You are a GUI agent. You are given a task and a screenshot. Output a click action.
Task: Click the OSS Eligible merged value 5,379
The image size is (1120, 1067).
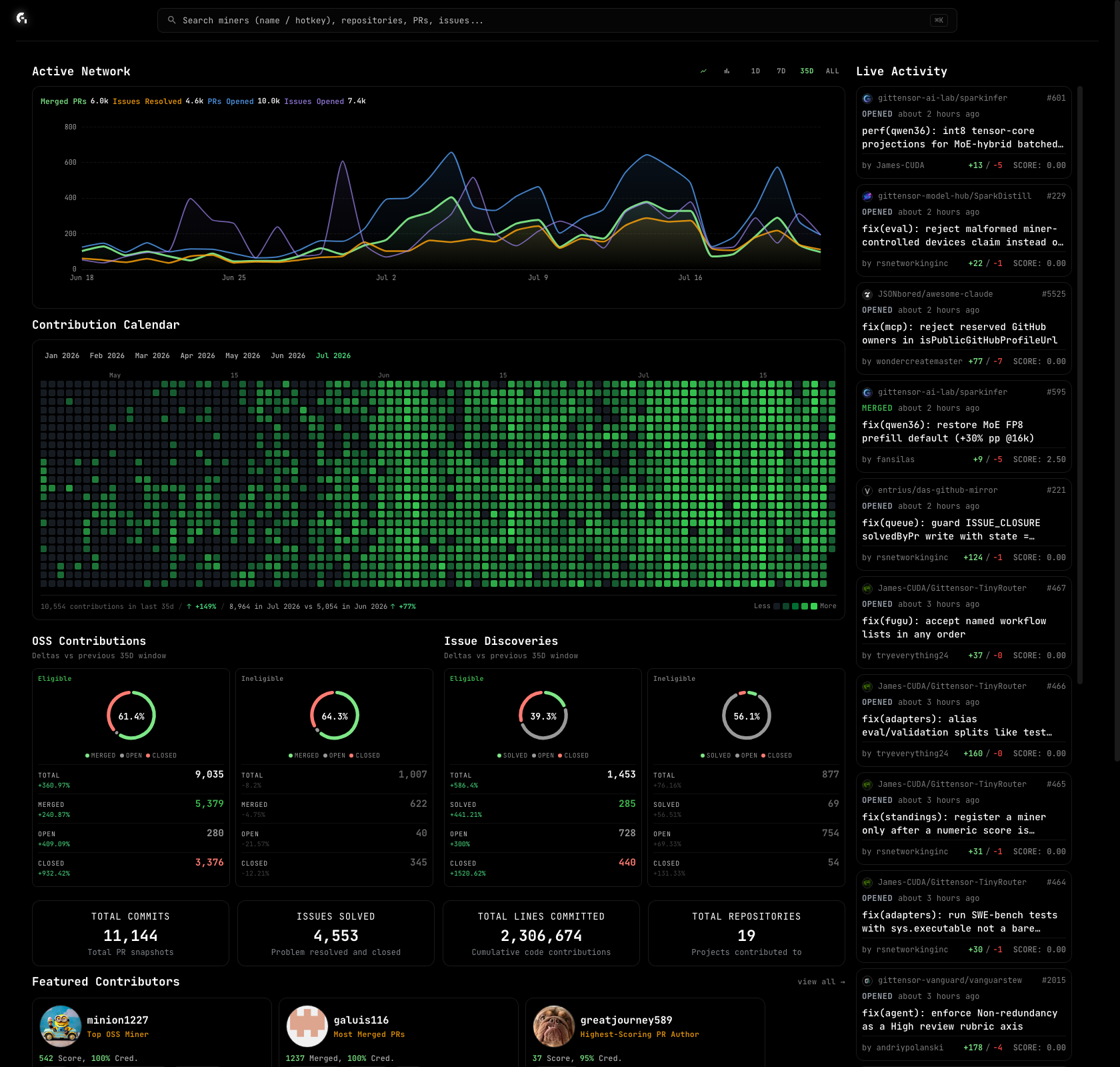pos(209,804)
